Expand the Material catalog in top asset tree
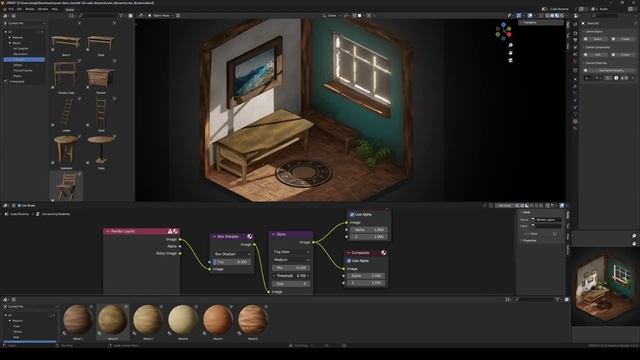 (x=10, y=38)
